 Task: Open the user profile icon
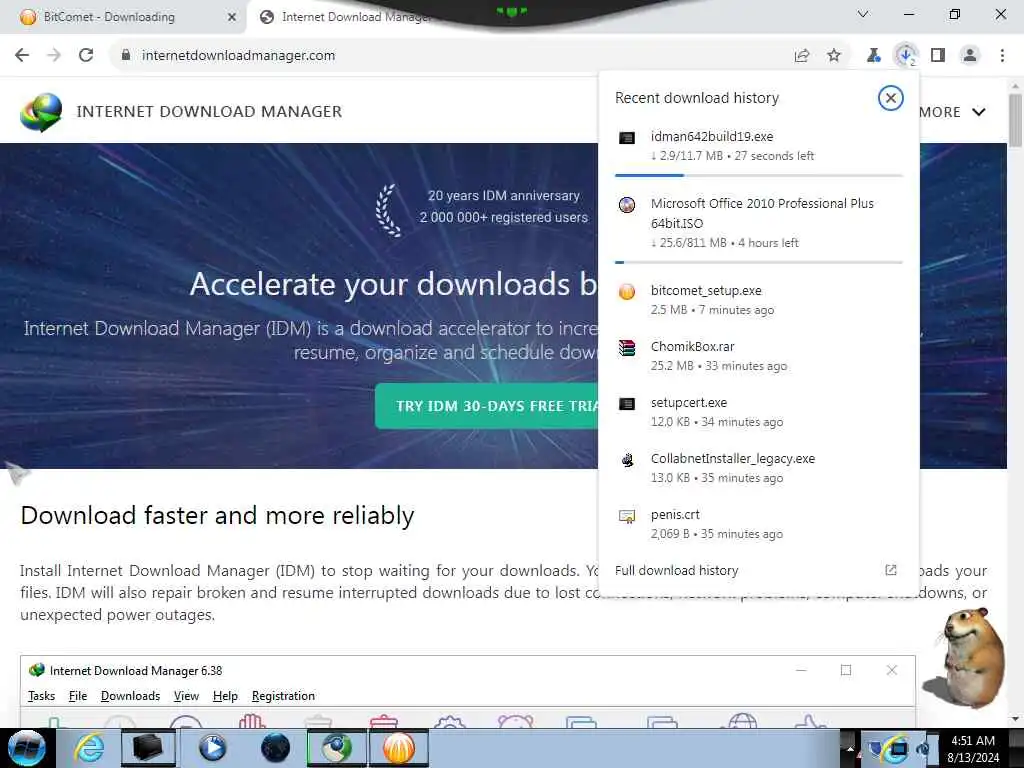(970, 56)
